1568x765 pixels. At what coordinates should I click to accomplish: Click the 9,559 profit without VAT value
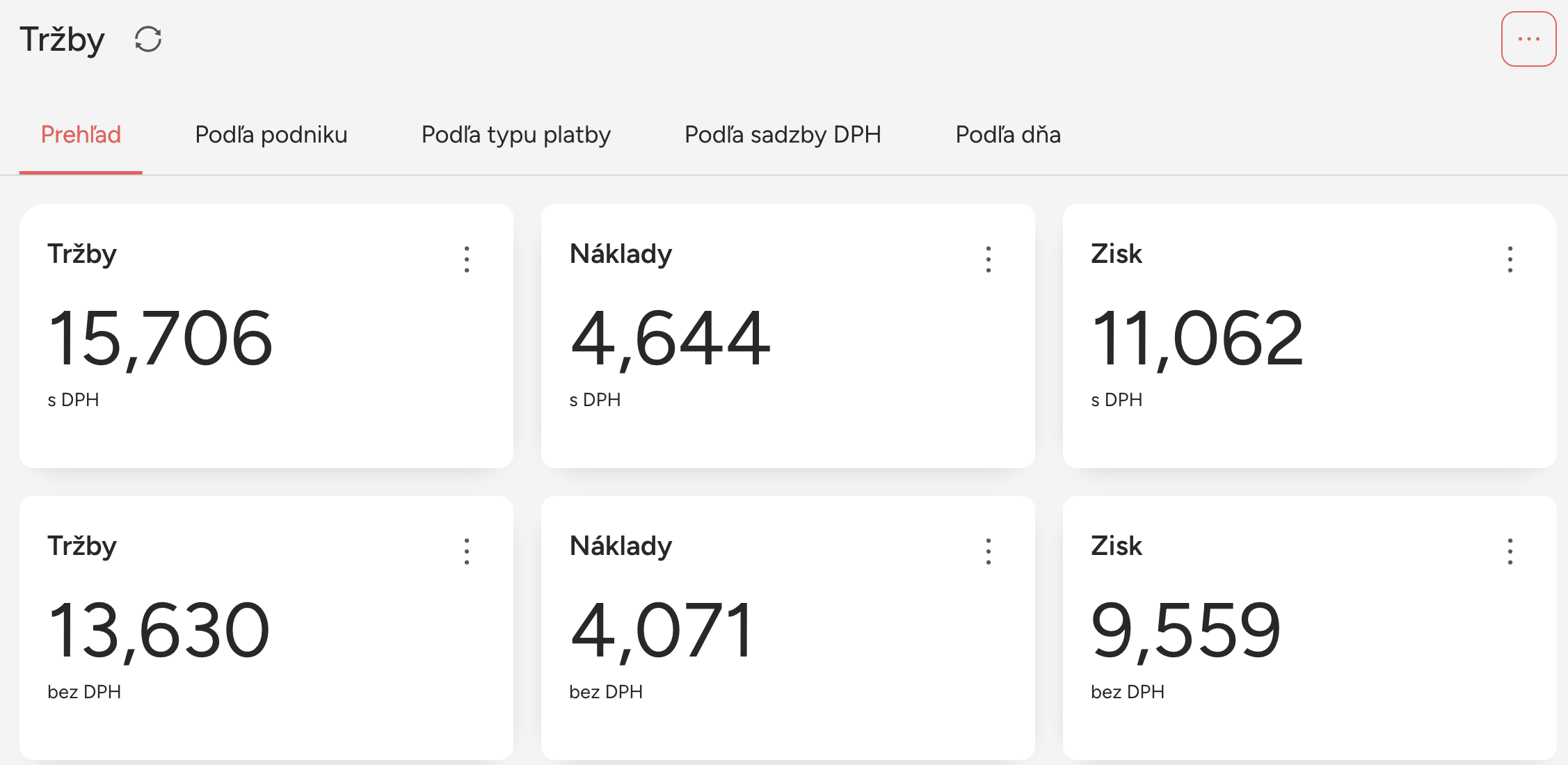point(1186,631)
